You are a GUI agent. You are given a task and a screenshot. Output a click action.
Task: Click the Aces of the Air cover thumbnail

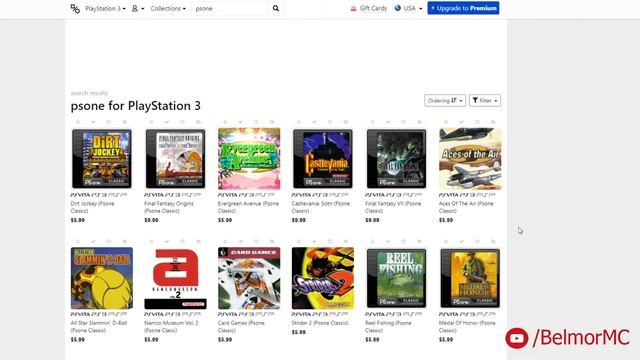coord(470,159)
